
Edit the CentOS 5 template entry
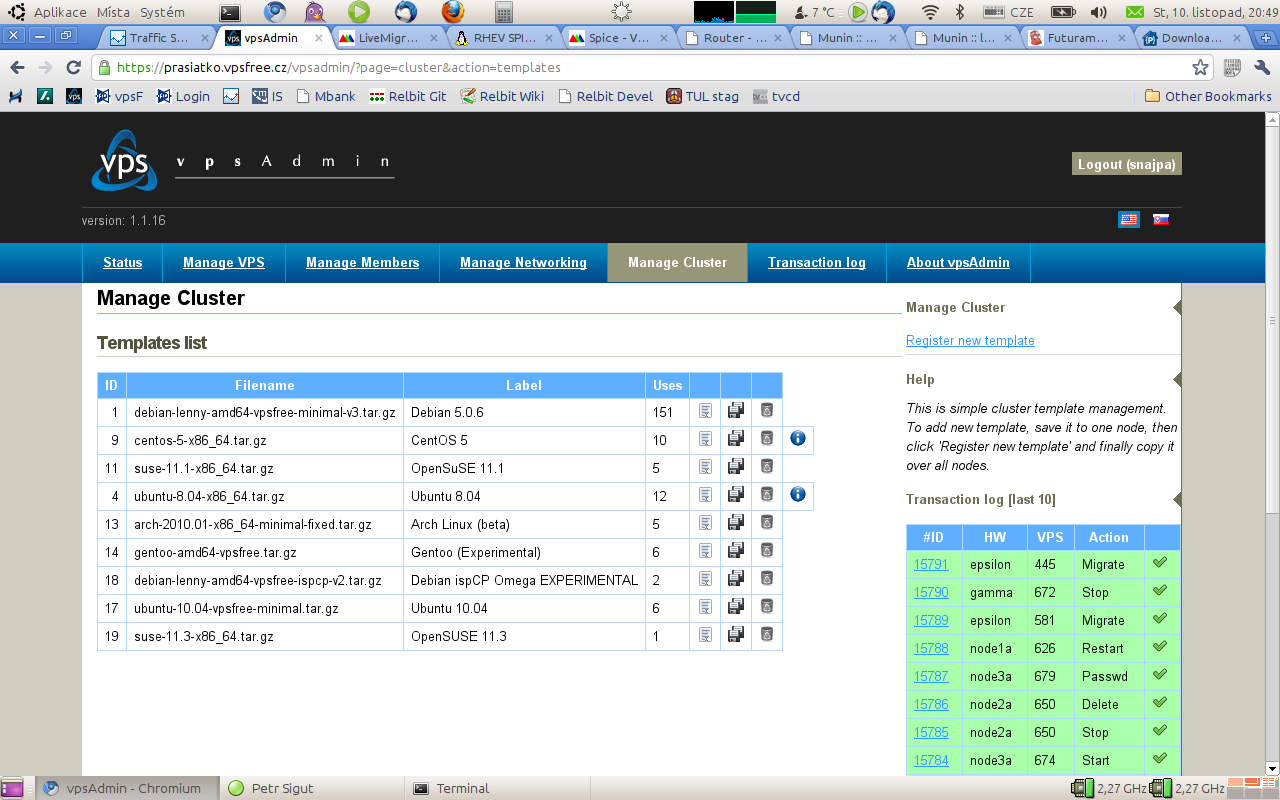705,439
